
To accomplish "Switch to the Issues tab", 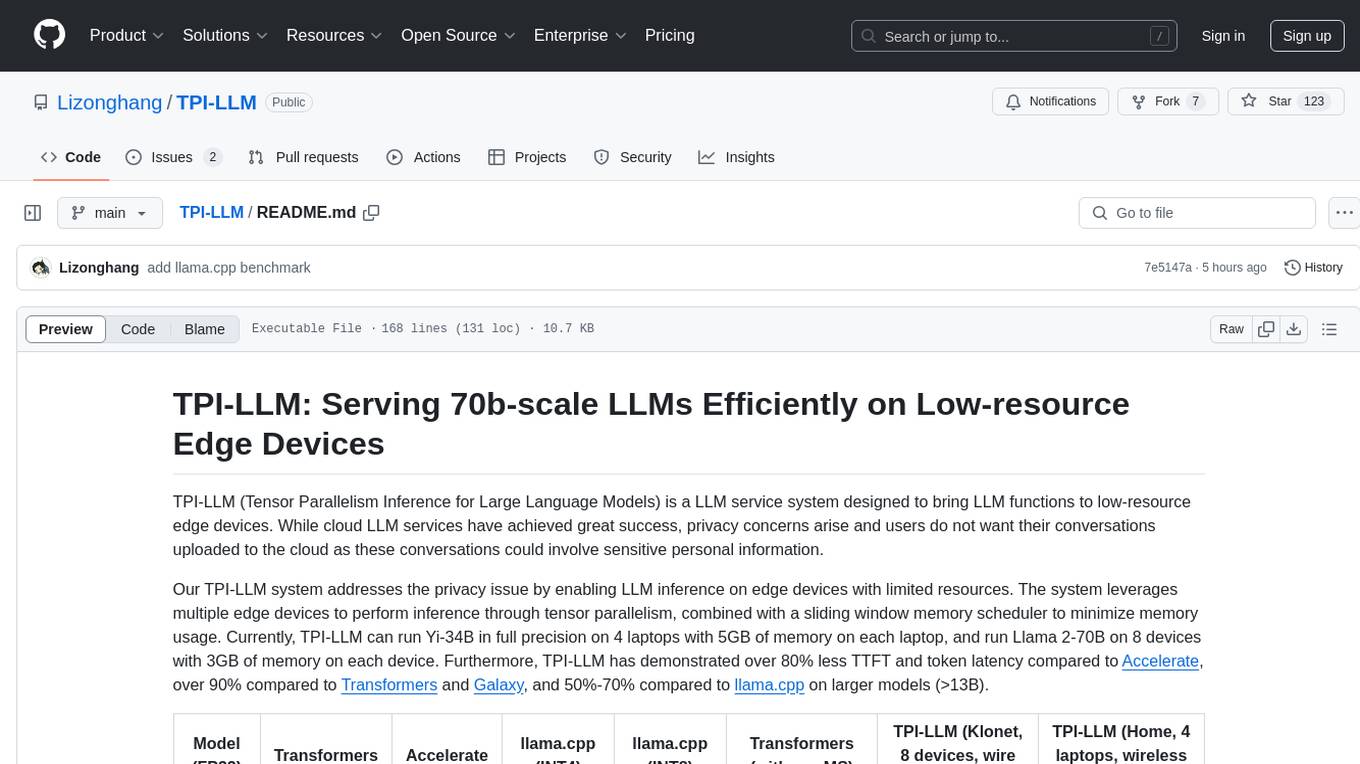I will click(173, 157).
